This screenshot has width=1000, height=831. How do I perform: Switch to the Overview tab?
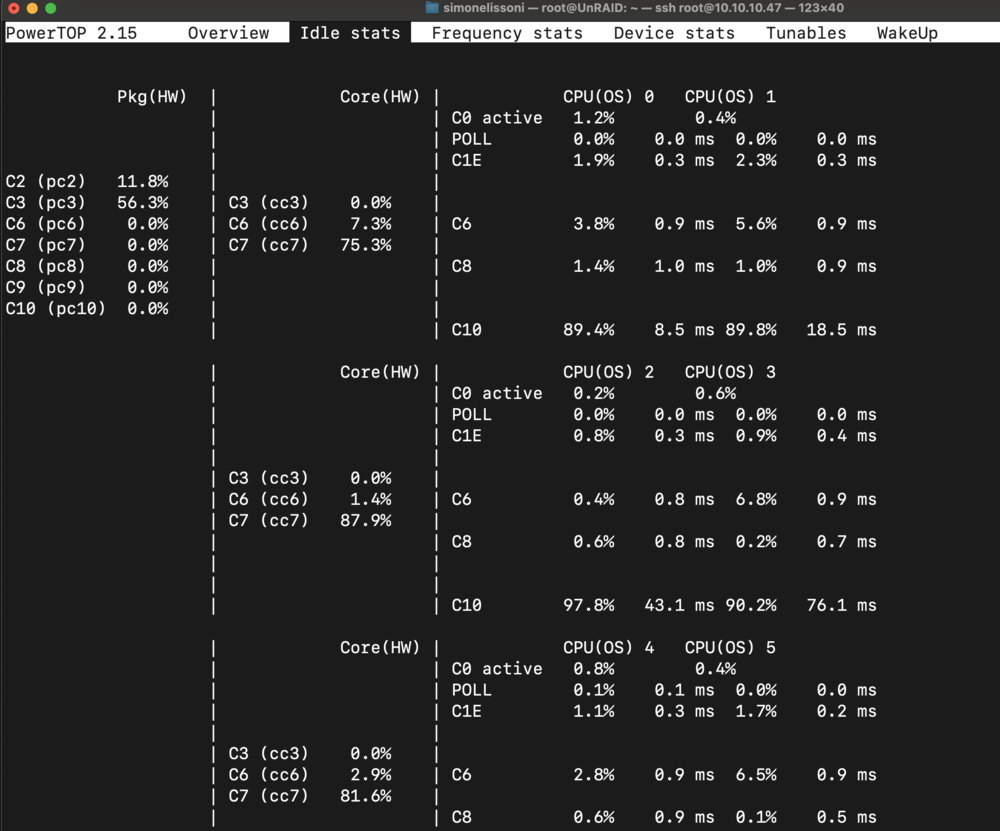coord(228,33)
